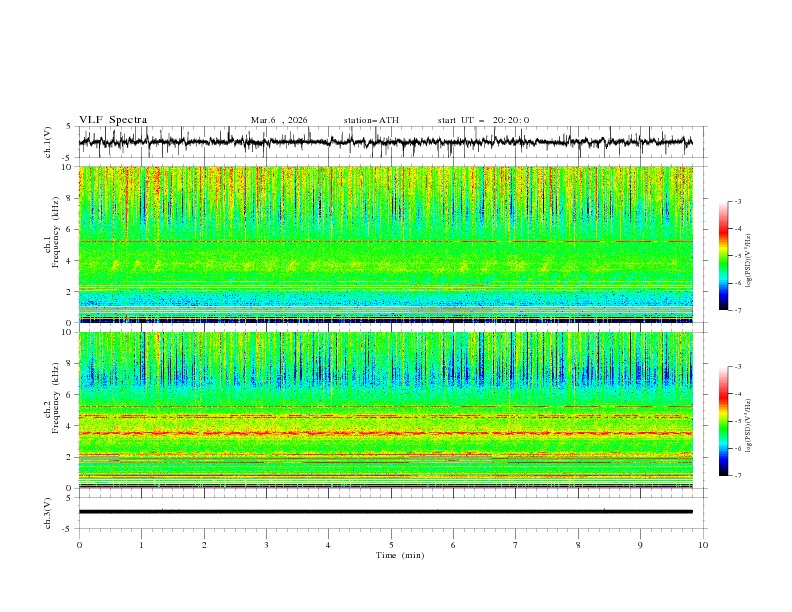Image resolution: width=792 pixels, height=612 pixels.
Task: Click time axis tick label "7"
Action: coord(516,545)
